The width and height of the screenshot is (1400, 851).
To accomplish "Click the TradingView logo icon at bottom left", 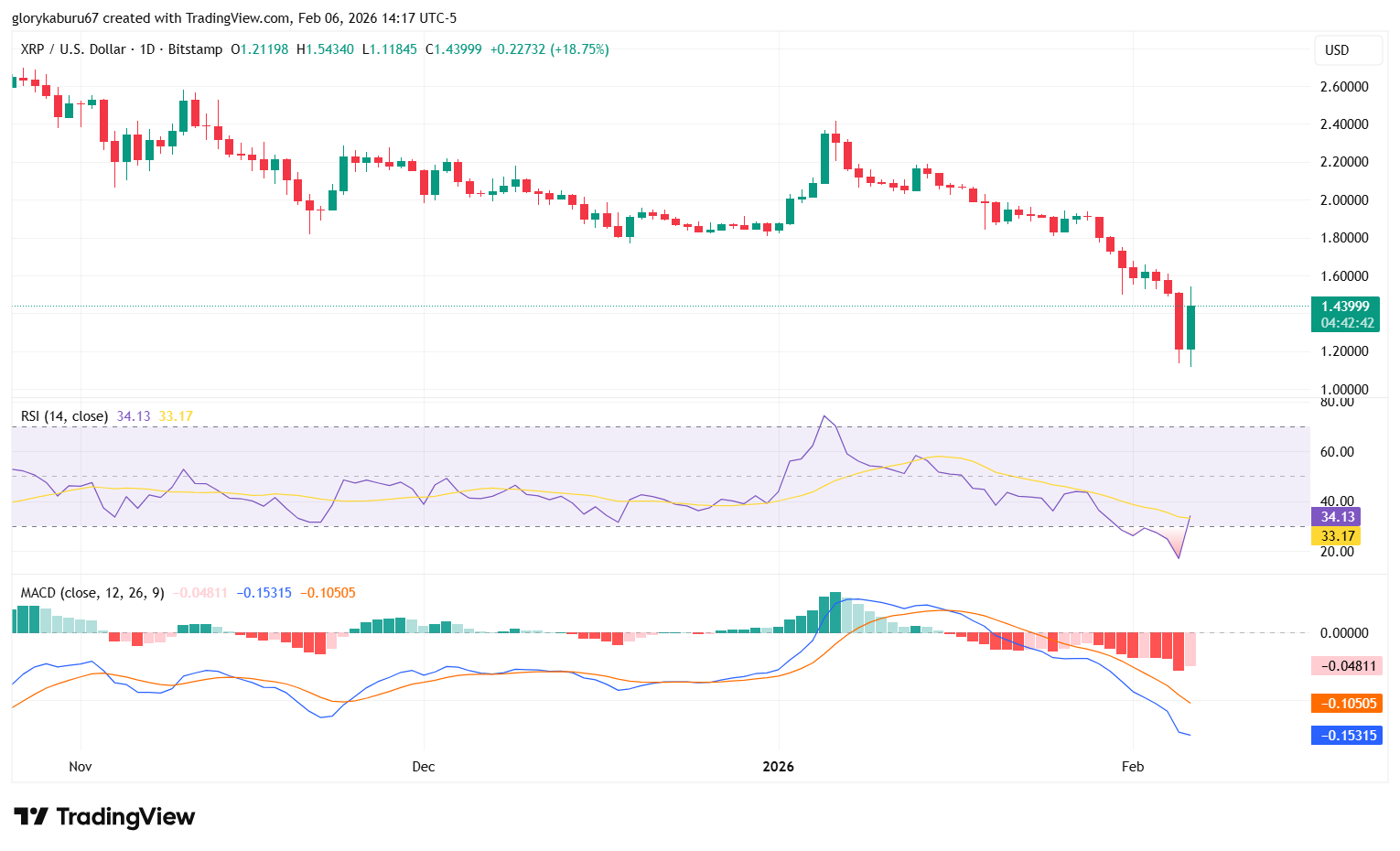I will click(30, 816).
